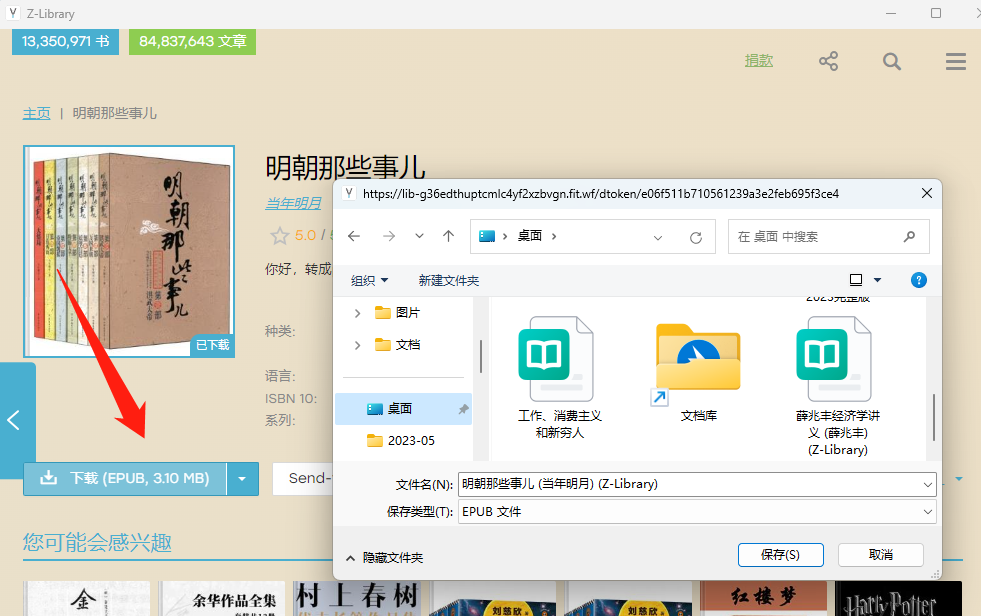The height and width of the screenshot is (616, 981).
Task: Click the 桌面 segment in address bar
Action: point(529,236)
